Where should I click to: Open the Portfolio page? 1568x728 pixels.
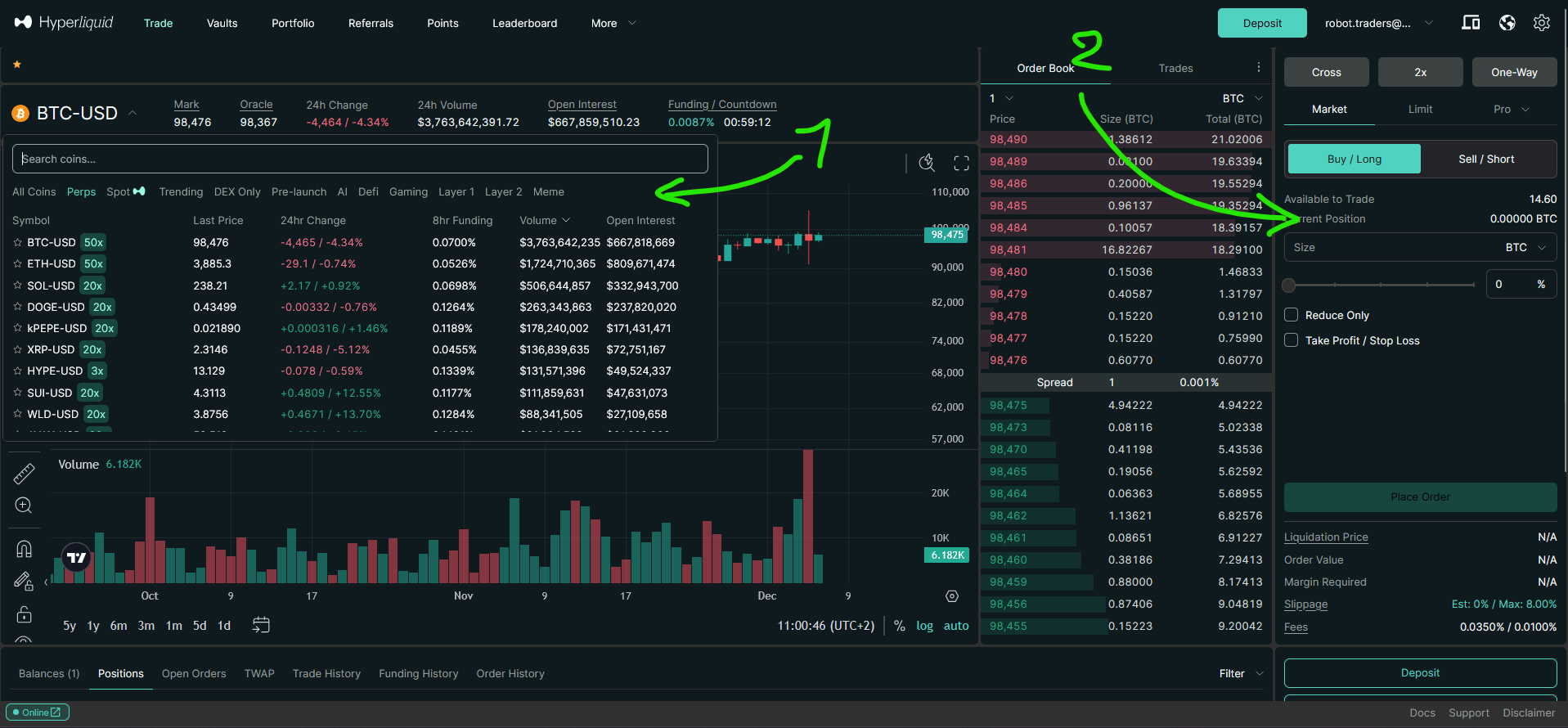pyautogui.click(x=293, y=23)
